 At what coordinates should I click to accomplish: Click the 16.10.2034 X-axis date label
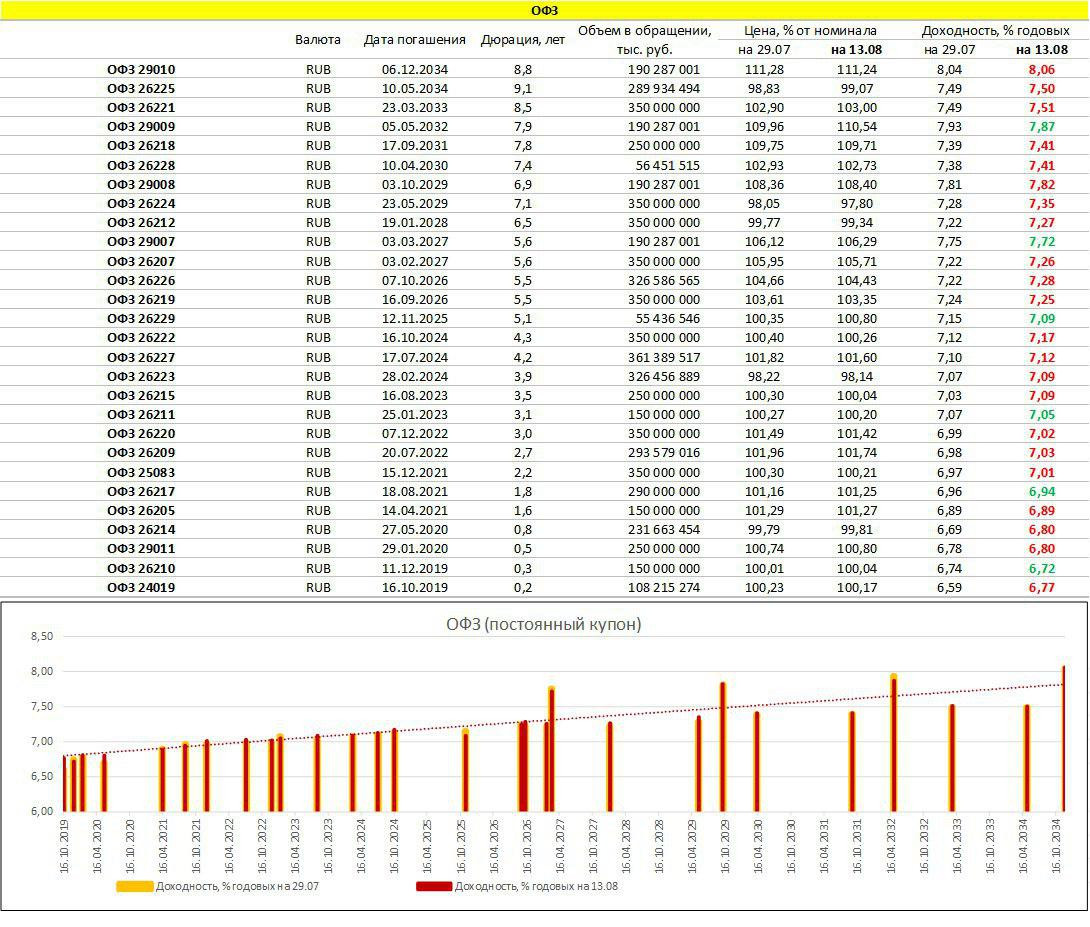[x=1058, y=845]
